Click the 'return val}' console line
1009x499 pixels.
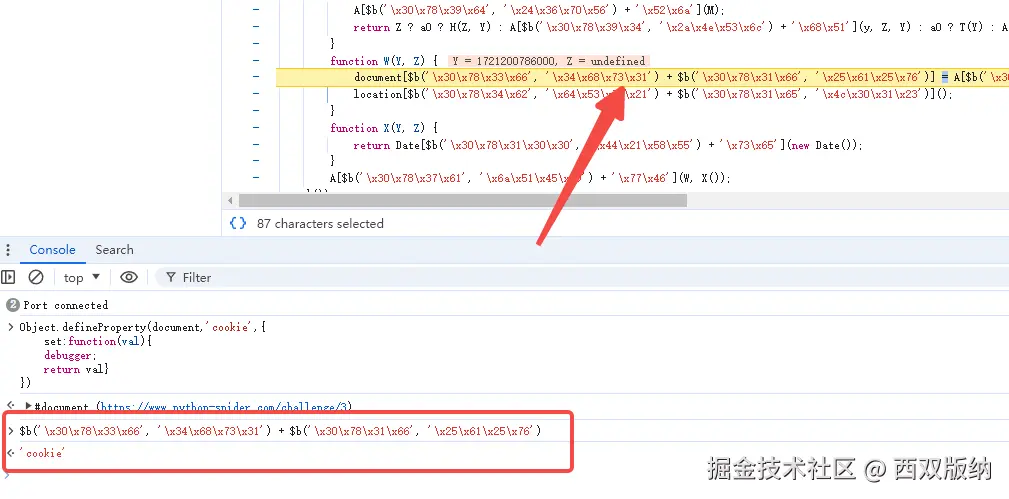pos(77,370)
